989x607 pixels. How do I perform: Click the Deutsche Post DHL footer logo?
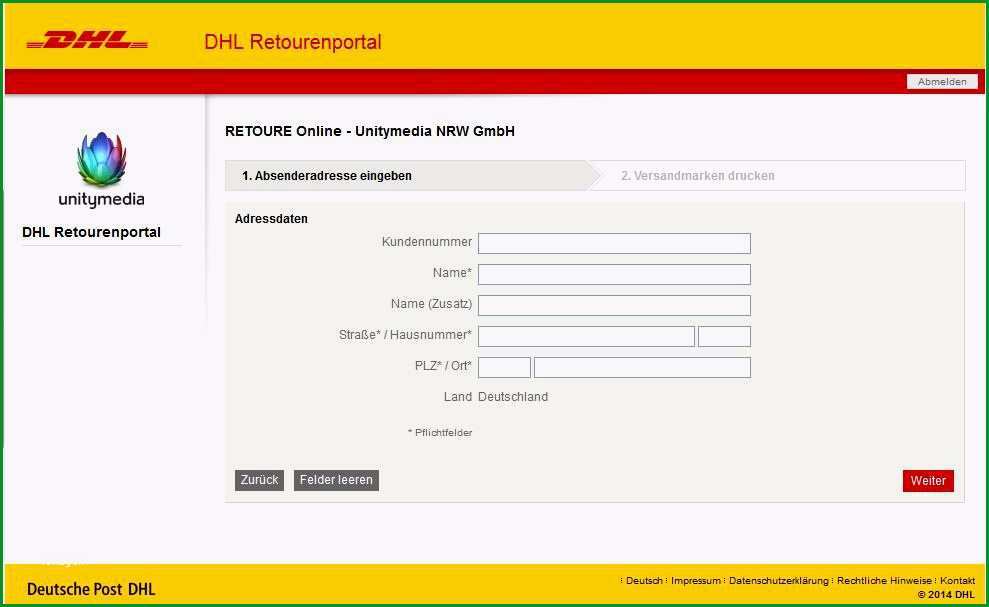[91, 589]
